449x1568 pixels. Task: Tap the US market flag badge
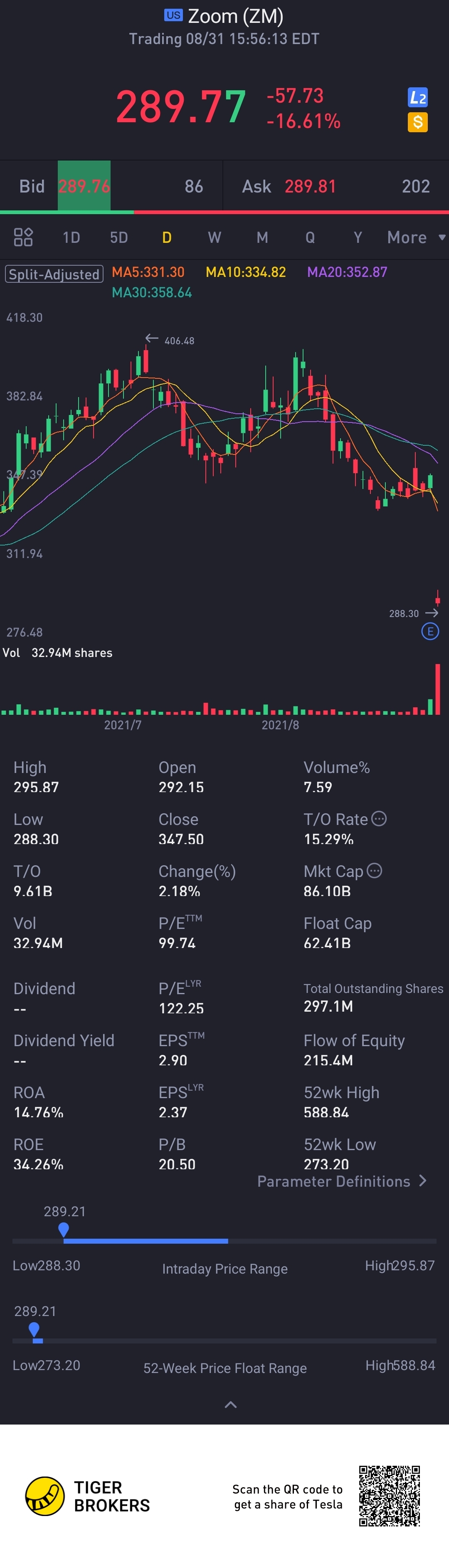coord(173,15)
